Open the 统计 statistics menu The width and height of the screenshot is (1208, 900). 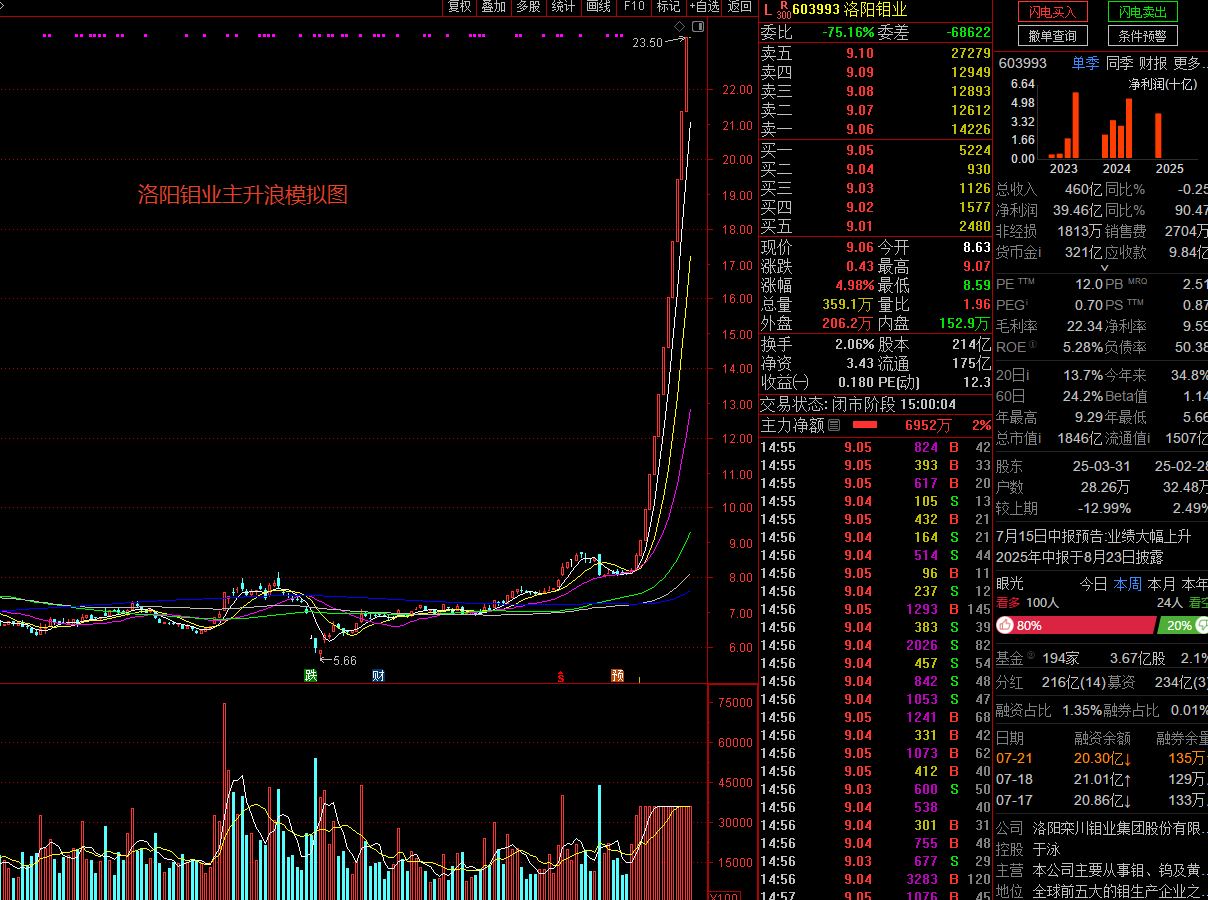coord(563,7)
